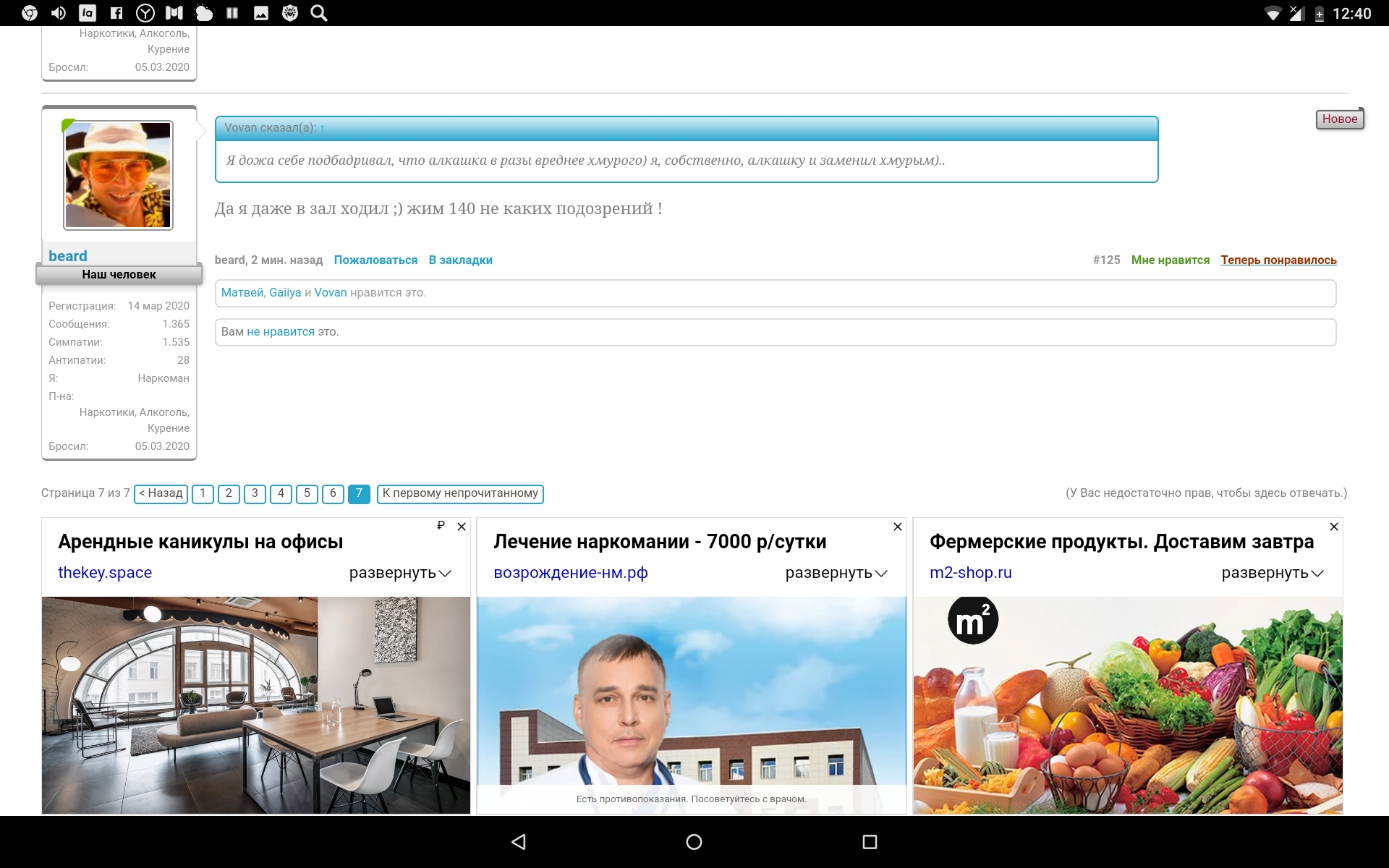Toggle 'Мне нравится' on post #125
1389x868 pixels.
coord(1170,260)
